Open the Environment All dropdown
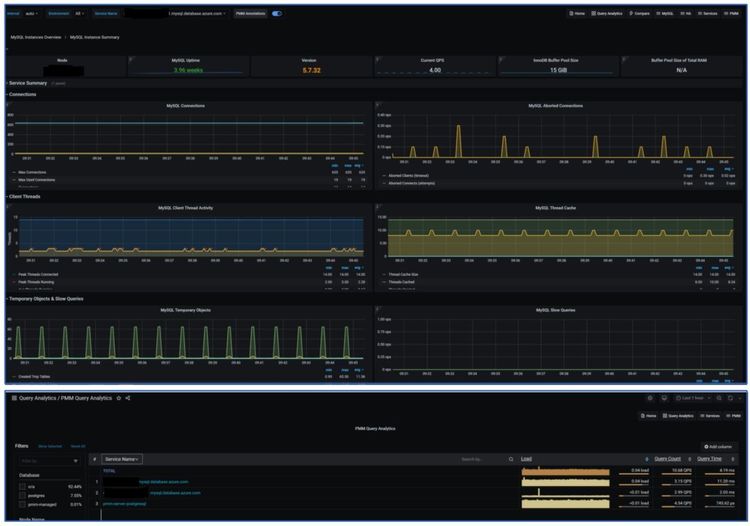This screenshot has width=750, height=526. pos(79,13)
